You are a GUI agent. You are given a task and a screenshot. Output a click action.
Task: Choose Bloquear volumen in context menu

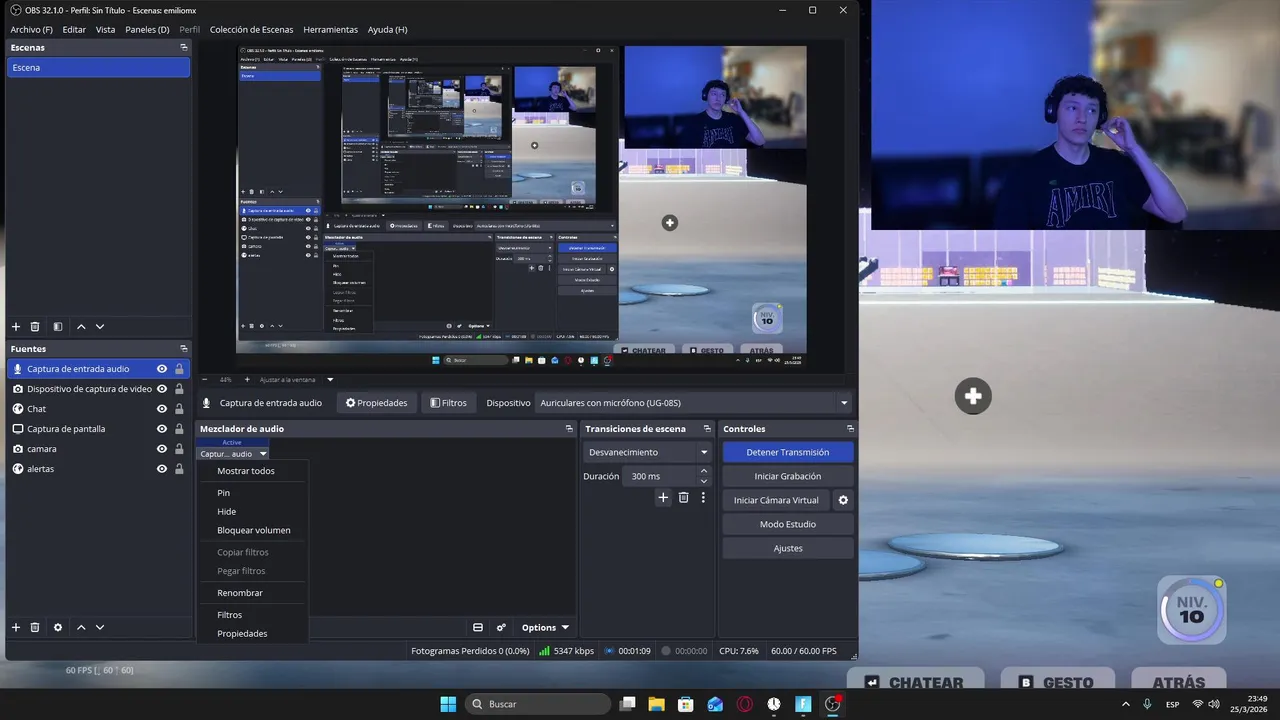253,530
